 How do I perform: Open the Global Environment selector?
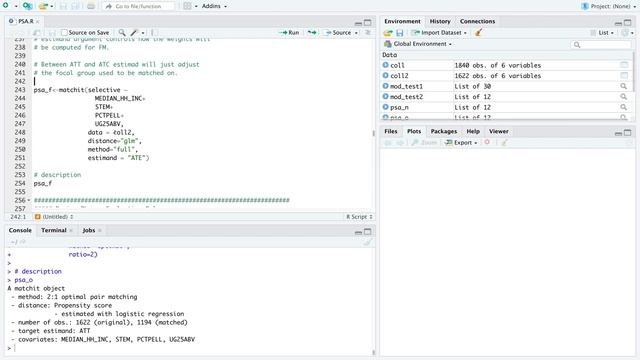(418, 44)
